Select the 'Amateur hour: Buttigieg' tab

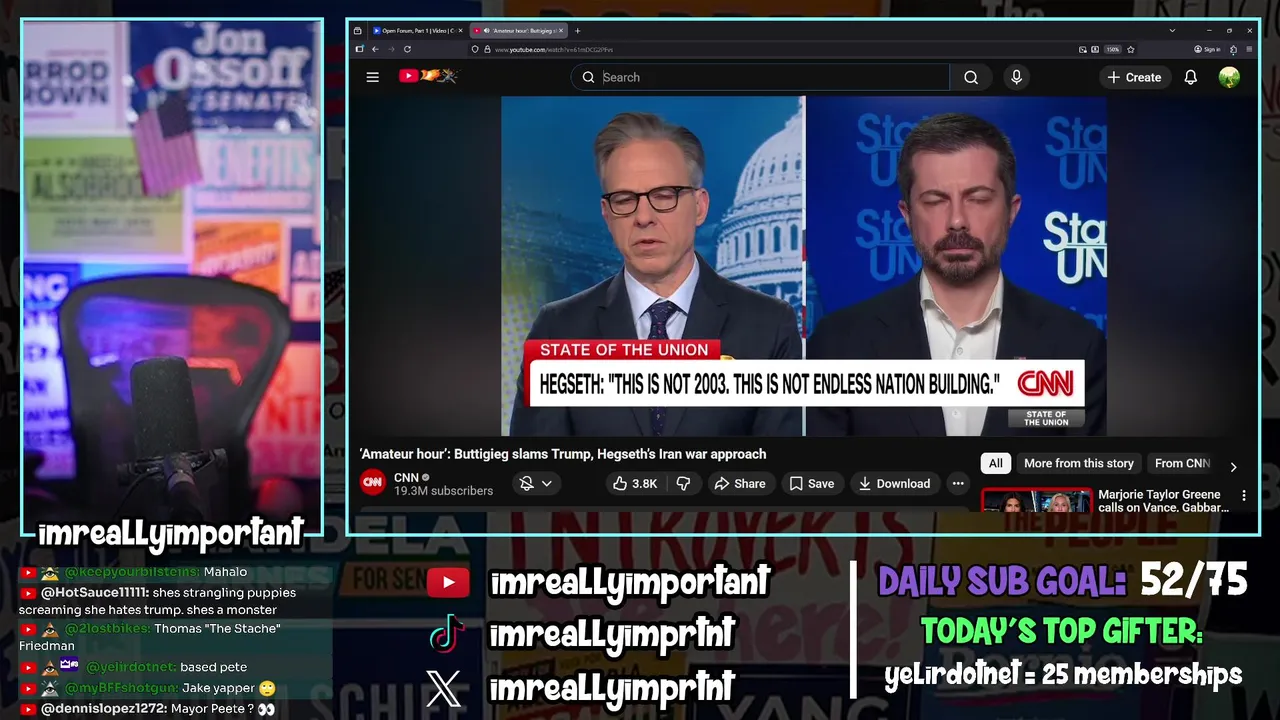[x=518, y=31]
